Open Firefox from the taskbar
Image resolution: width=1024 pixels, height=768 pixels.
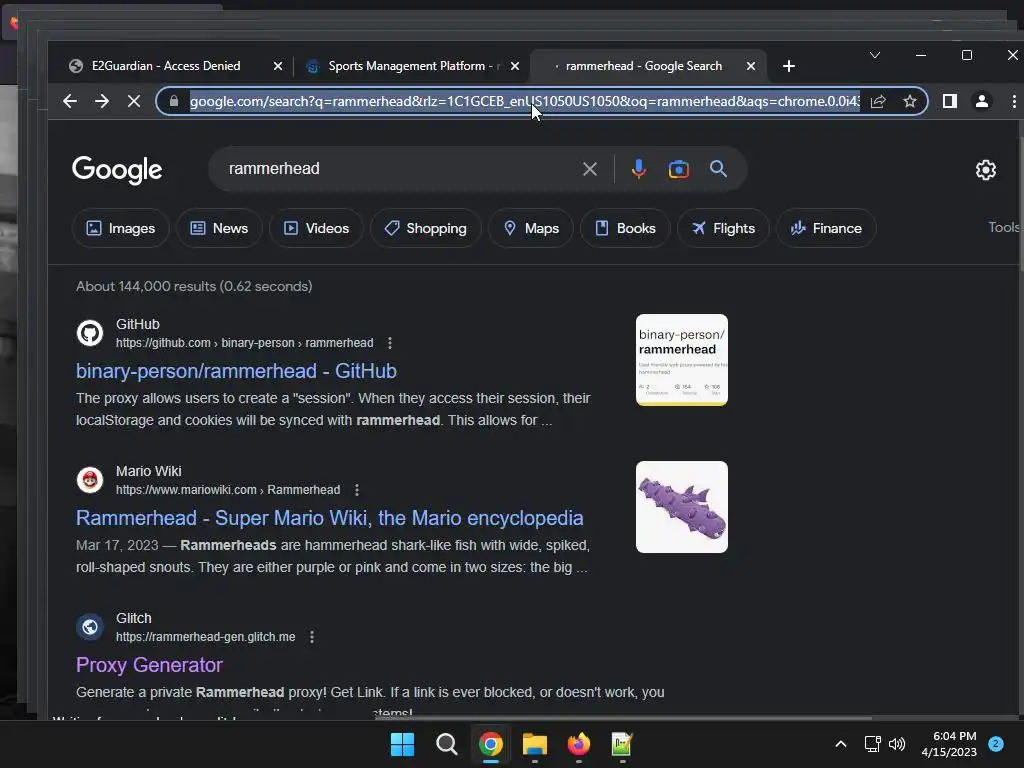tap(579, 744)
